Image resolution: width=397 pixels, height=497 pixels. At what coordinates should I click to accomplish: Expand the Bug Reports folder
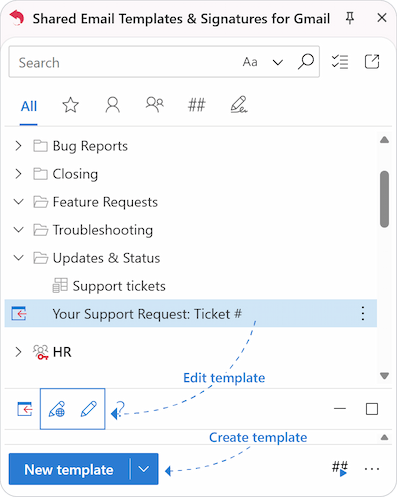19,146
